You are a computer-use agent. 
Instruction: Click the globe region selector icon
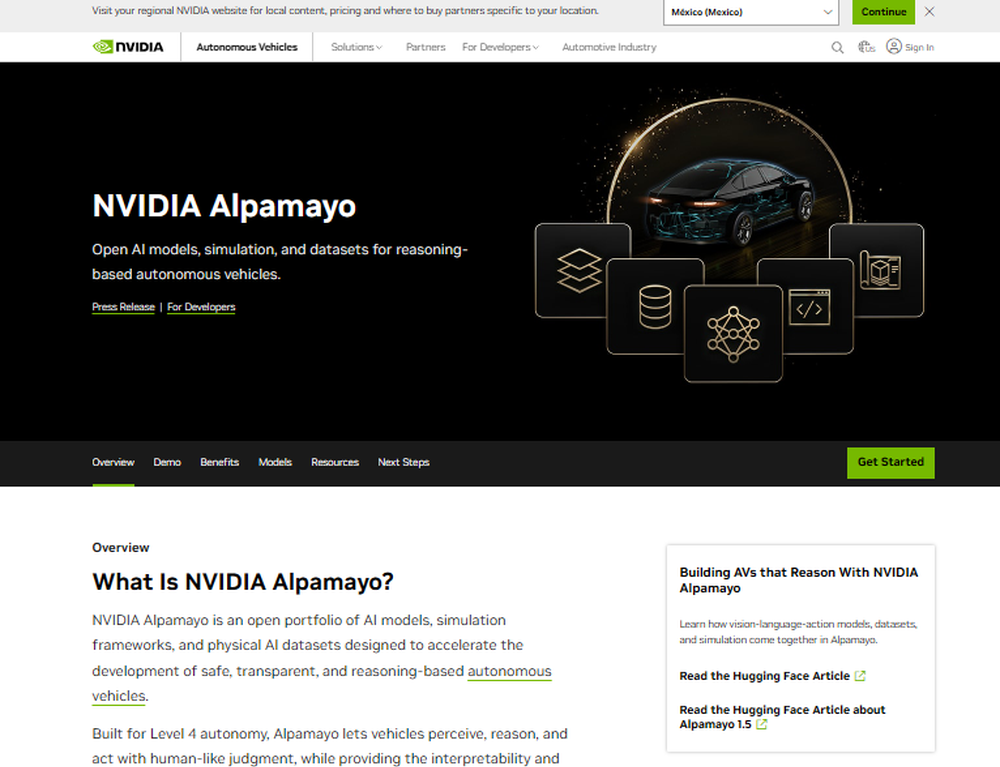click(x=866, y=47)
